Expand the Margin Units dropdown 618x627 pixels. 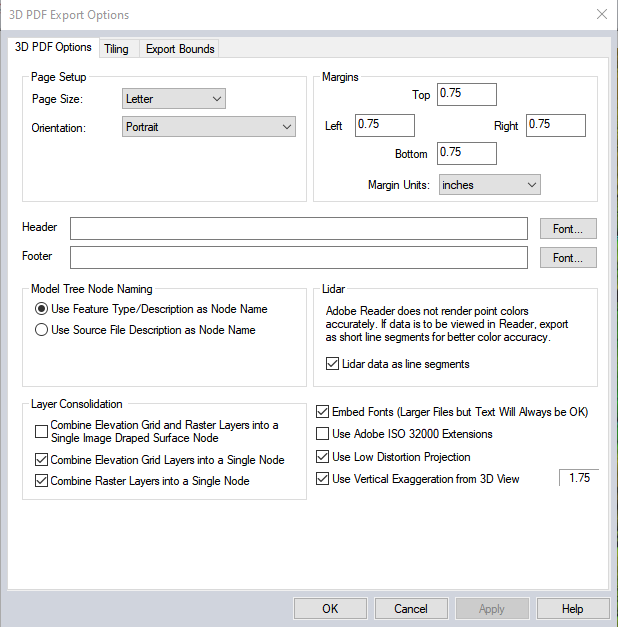click(489, 185)
